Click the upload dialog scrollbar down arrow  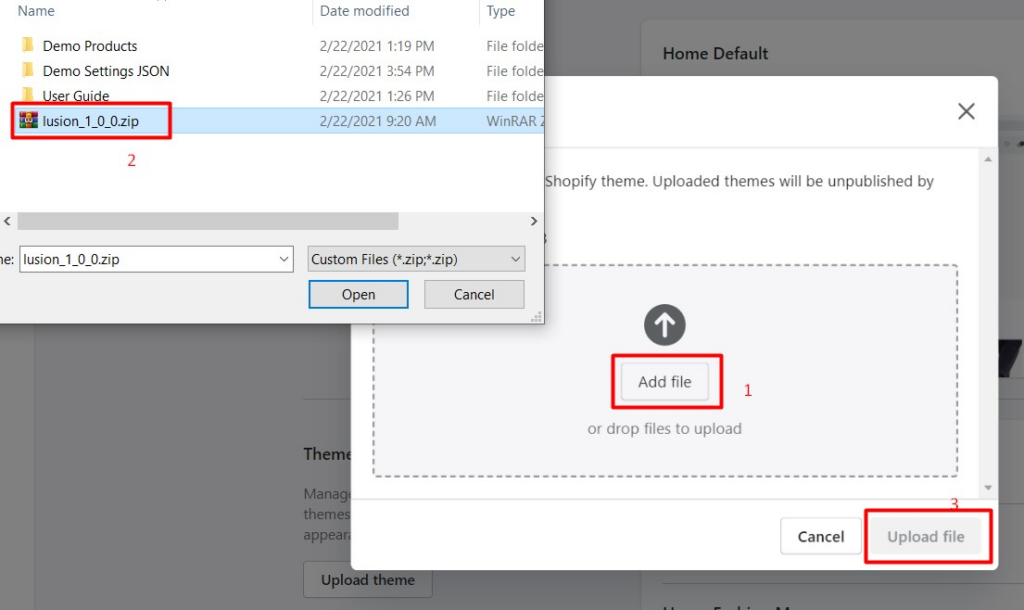[x=988, y=488]
